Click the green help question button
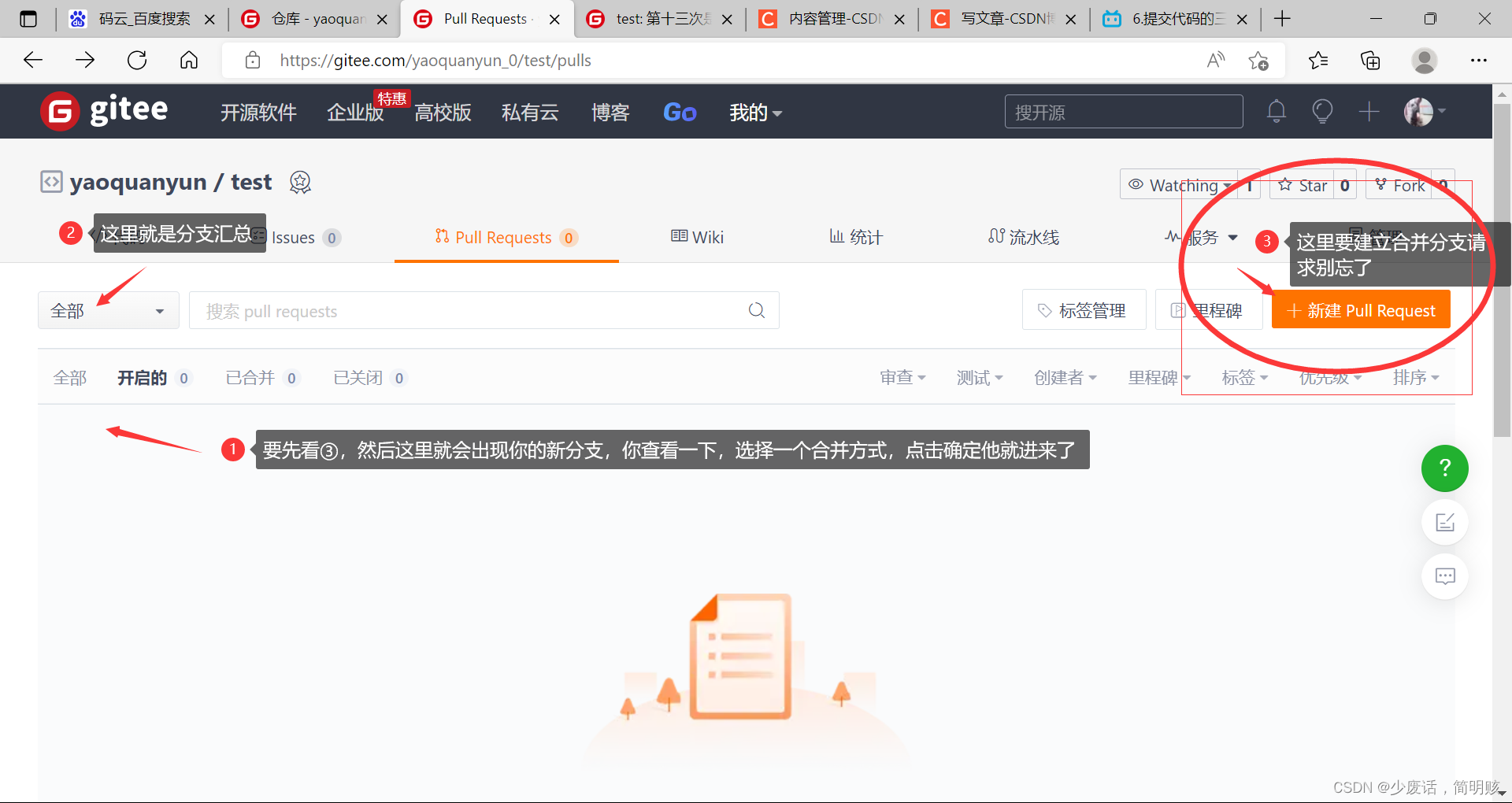 coord(1444,468)
